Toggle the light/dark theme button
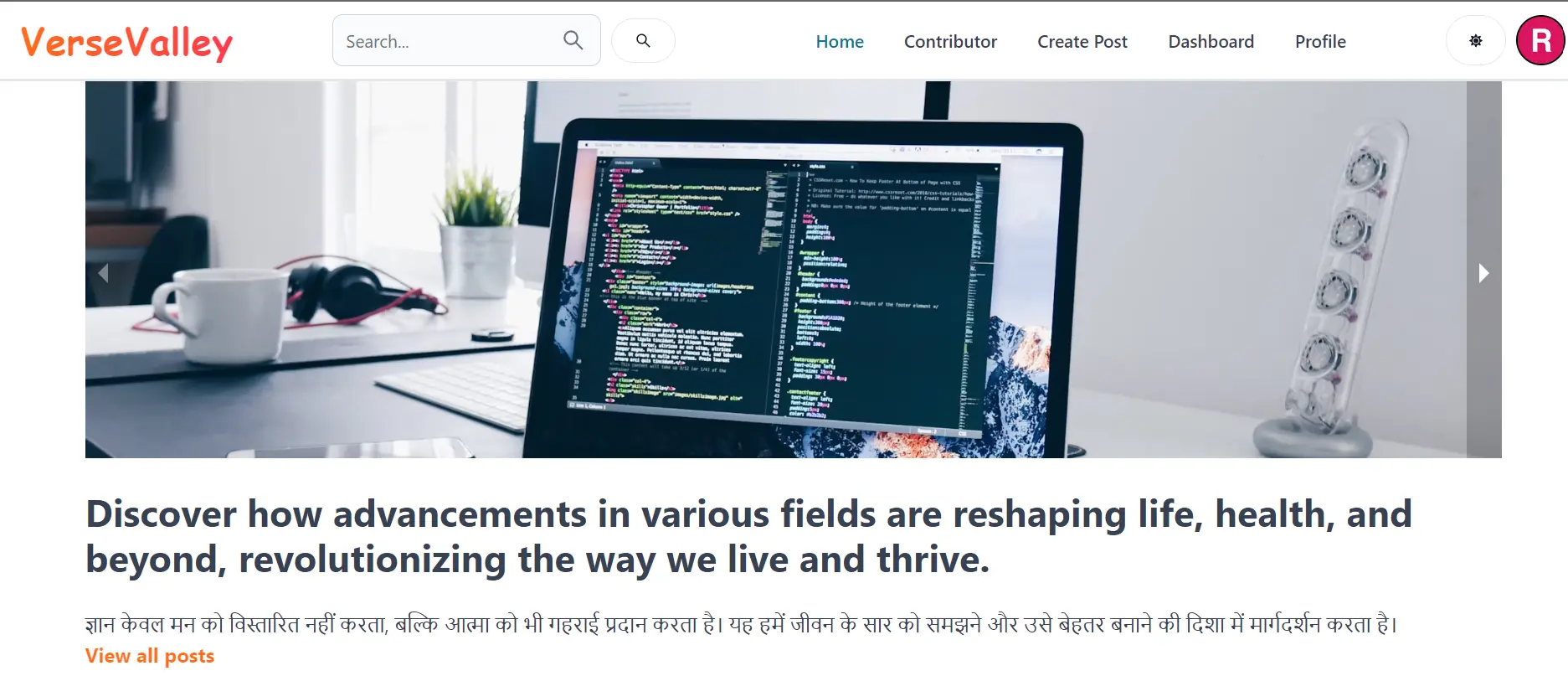Viewport: 1568px width, 676px height. tap(1475, 41)
